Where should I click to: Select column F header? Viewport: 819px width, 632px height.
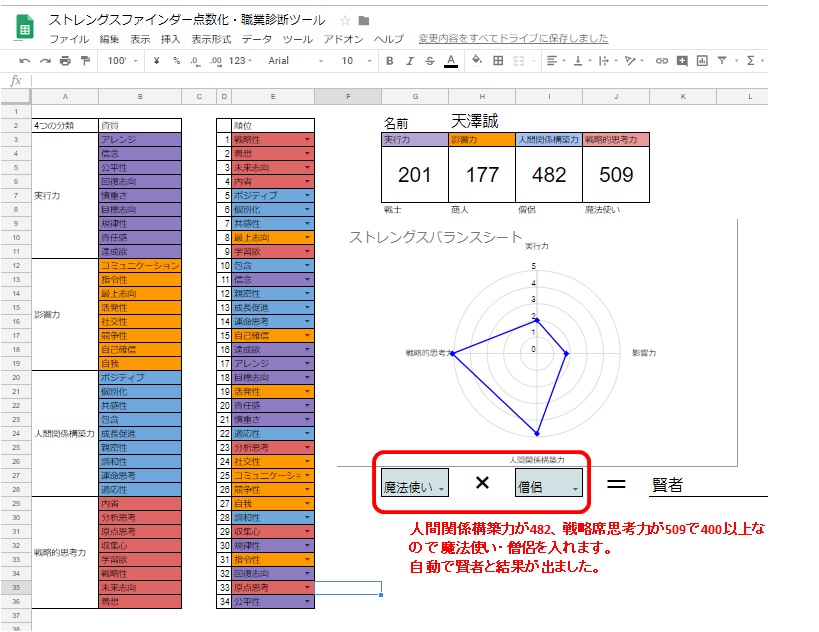(348, 97)
